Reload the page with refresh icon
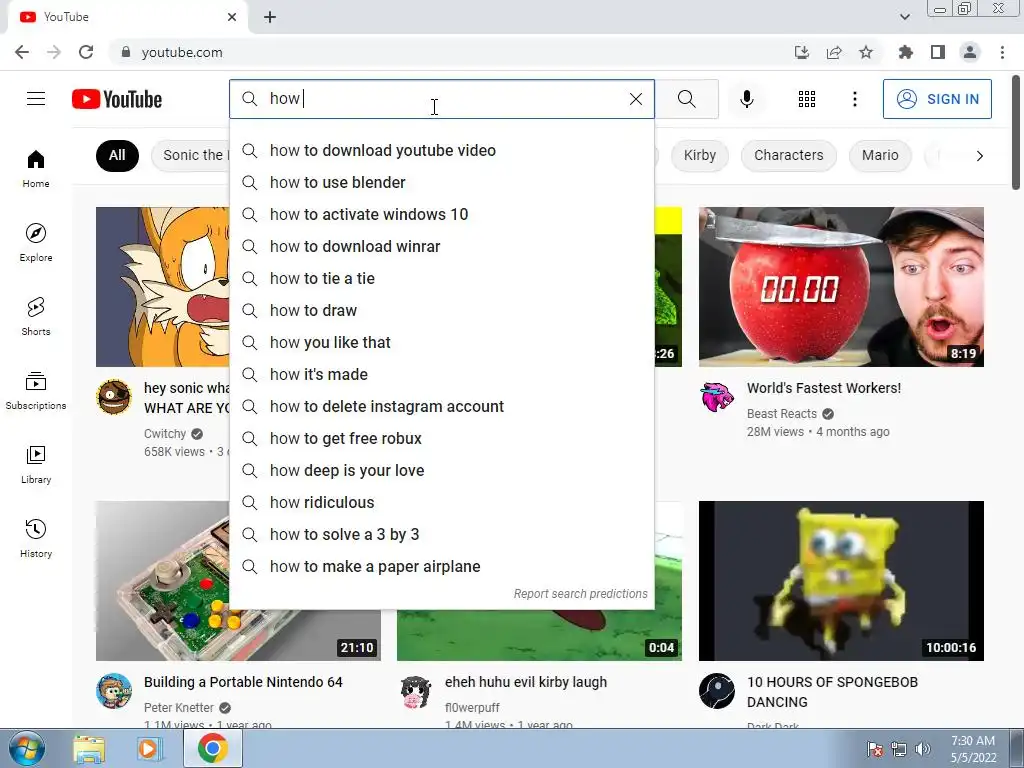Image resolution: width=1024 pixels, height=768 pixels. (86, 52)
